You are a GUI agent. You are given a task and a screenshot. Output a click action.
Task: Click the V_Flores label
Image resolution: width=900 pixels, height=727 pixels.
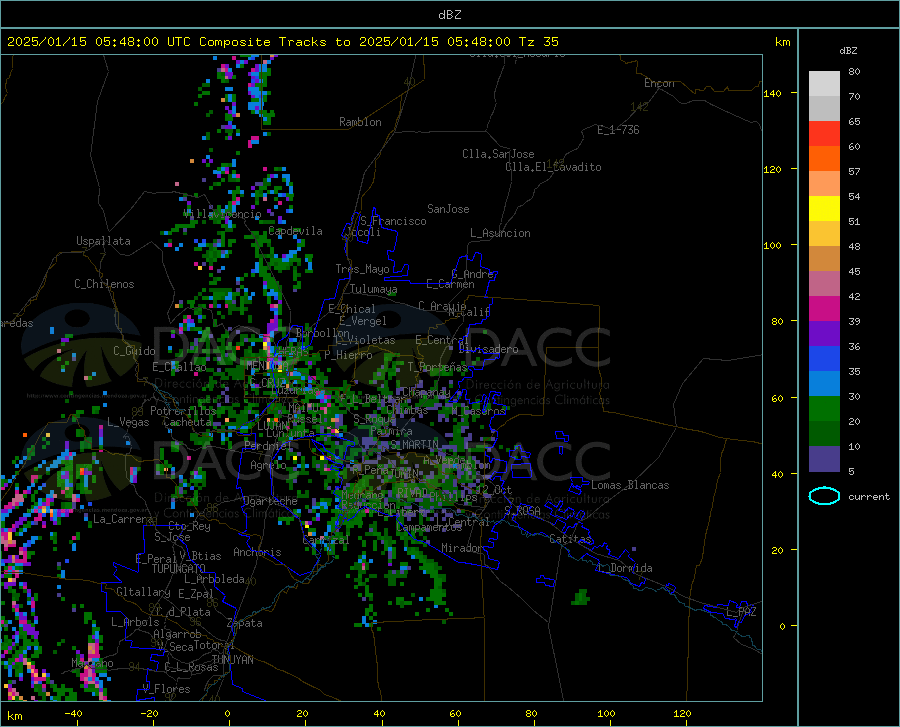click(x=166, y=689)
